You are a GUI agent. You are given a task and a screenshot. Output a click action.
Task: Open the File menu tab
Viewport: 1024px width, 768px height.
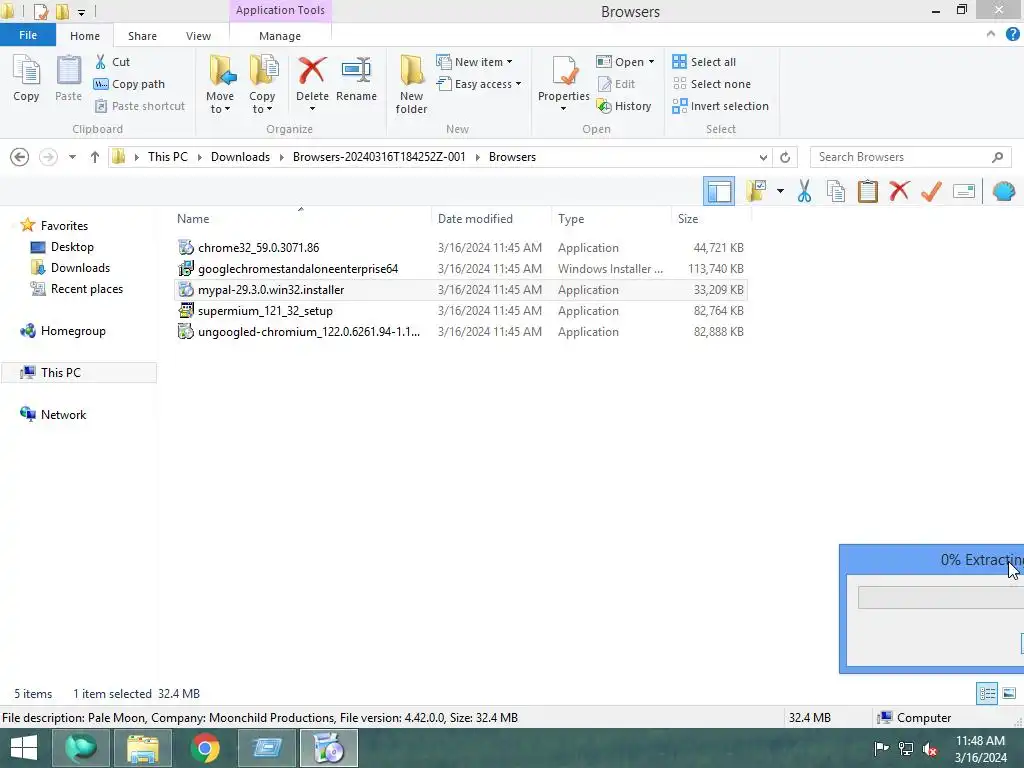pos(27,35)
